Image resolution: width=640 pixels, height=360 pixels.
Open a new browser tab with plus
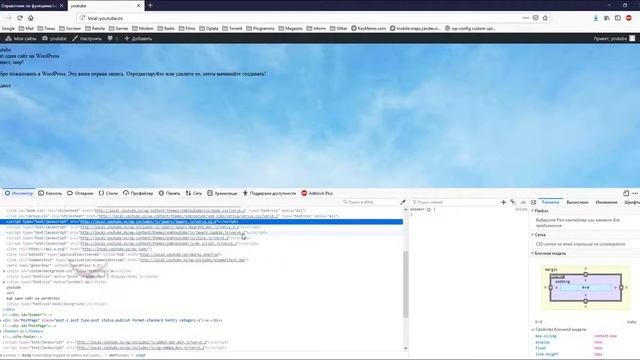click(150, 5)
